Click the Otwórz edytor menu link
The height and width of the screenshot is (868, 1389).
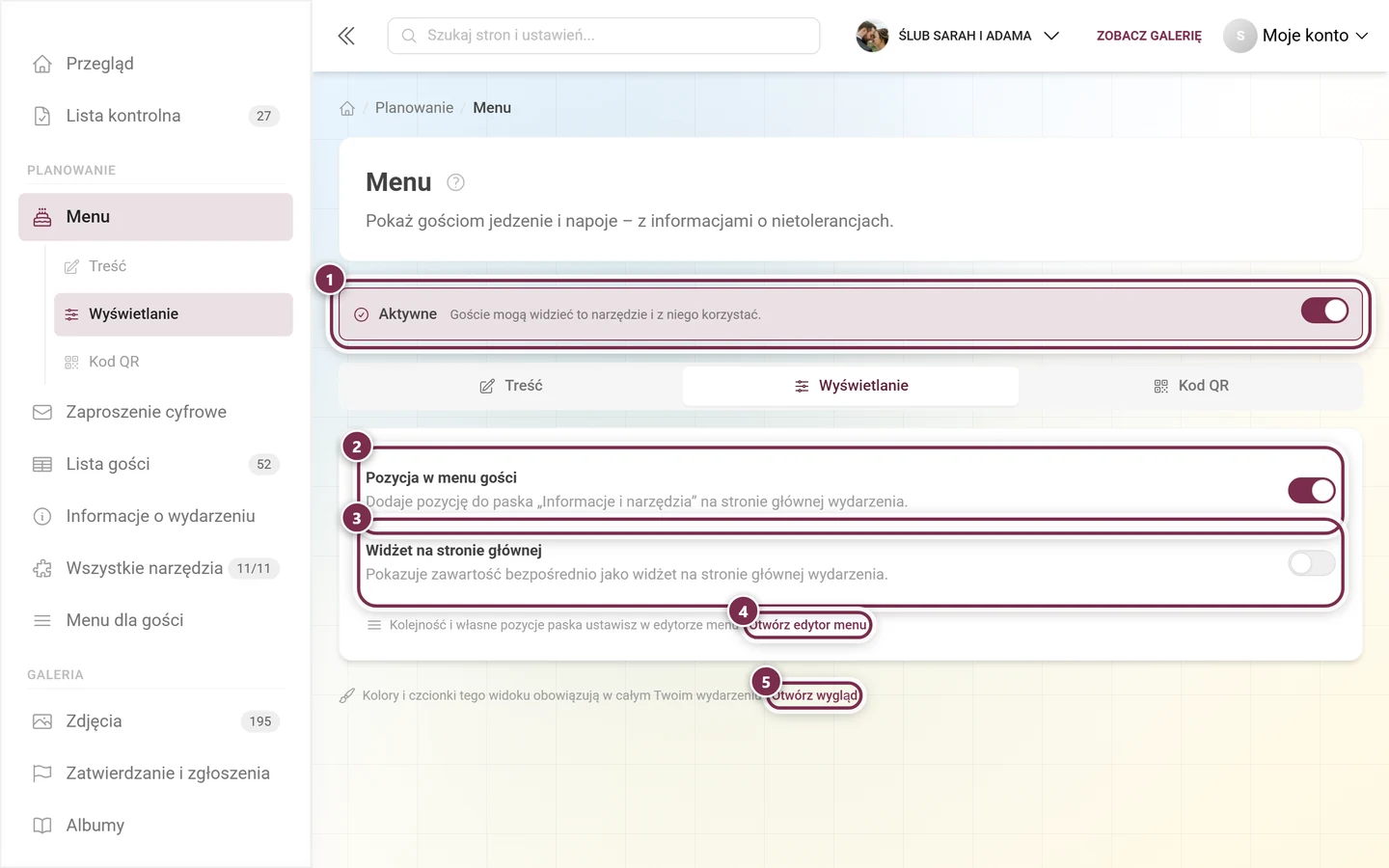(x=808, y=625)
